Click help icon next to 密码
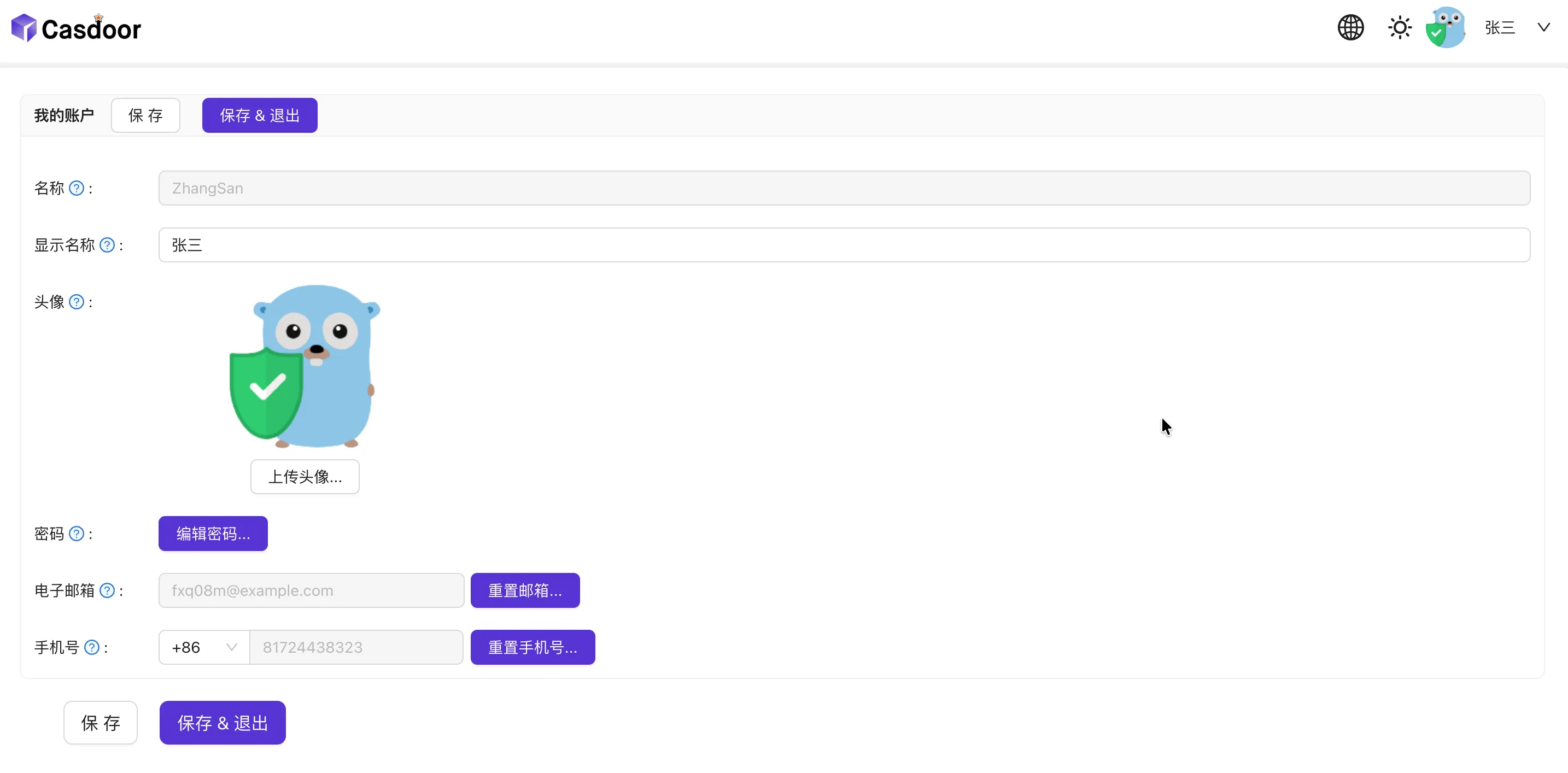1568x773 pixels. pyautogui.click(x=77, y=534)
